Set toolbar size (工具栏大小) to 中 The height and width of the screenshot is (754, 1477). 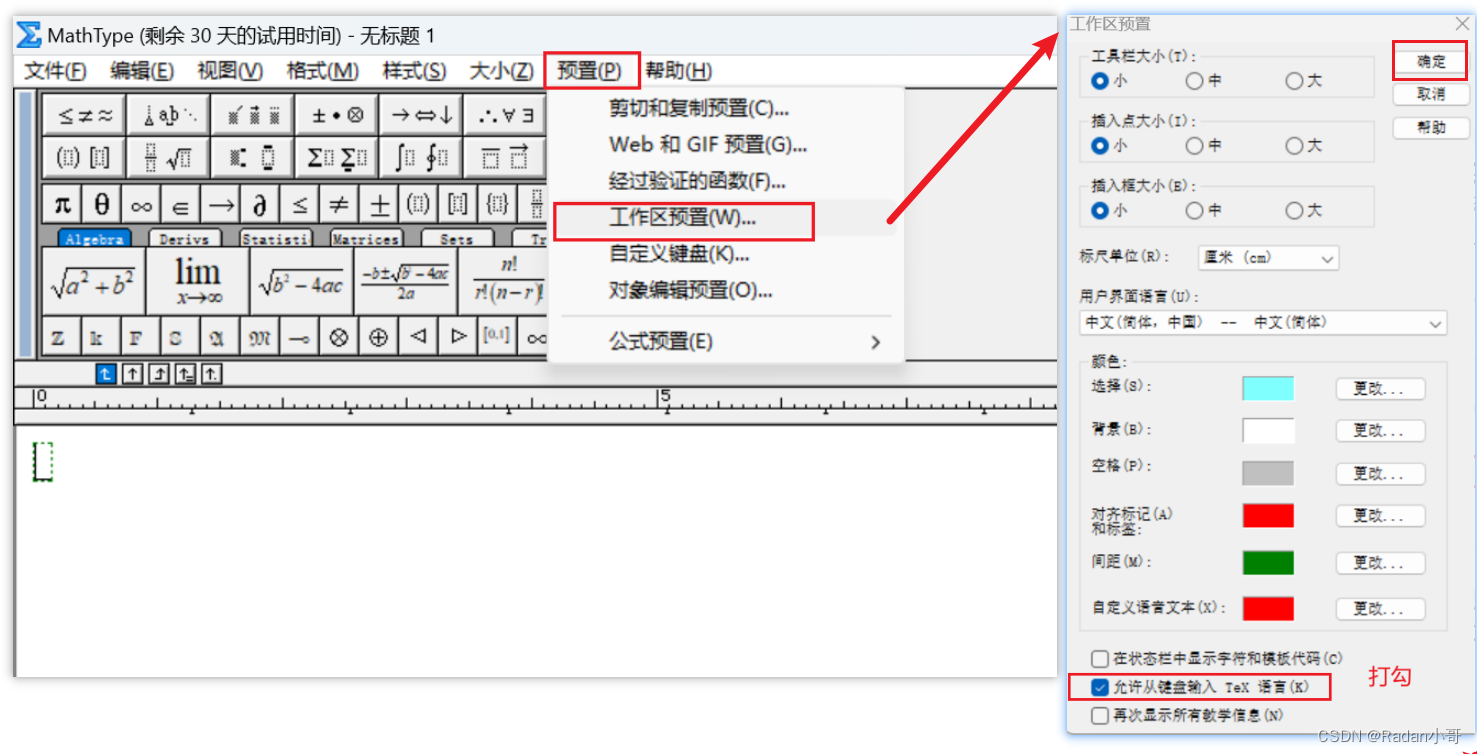coord(1204,80)
